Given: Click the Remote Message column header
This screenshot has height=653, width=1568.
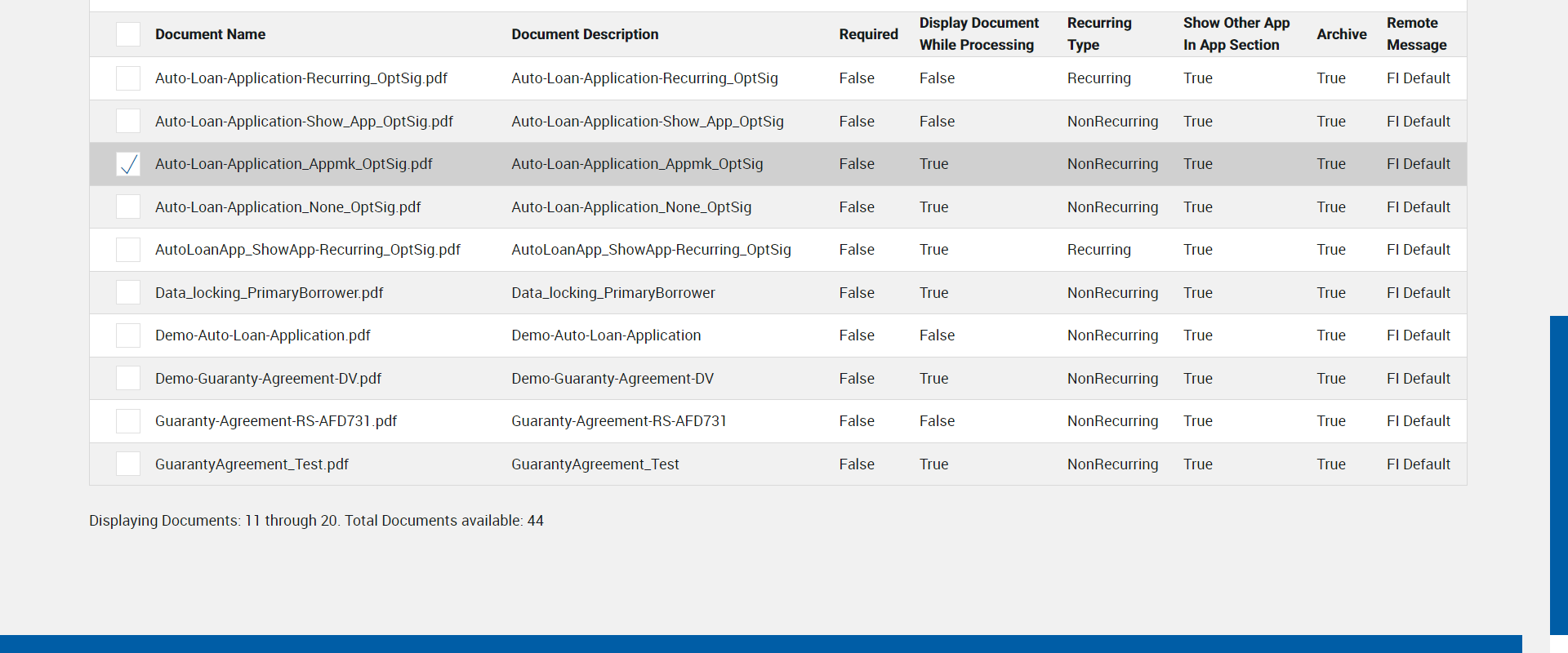Looking at the screenshot, I should (1416, 34).
